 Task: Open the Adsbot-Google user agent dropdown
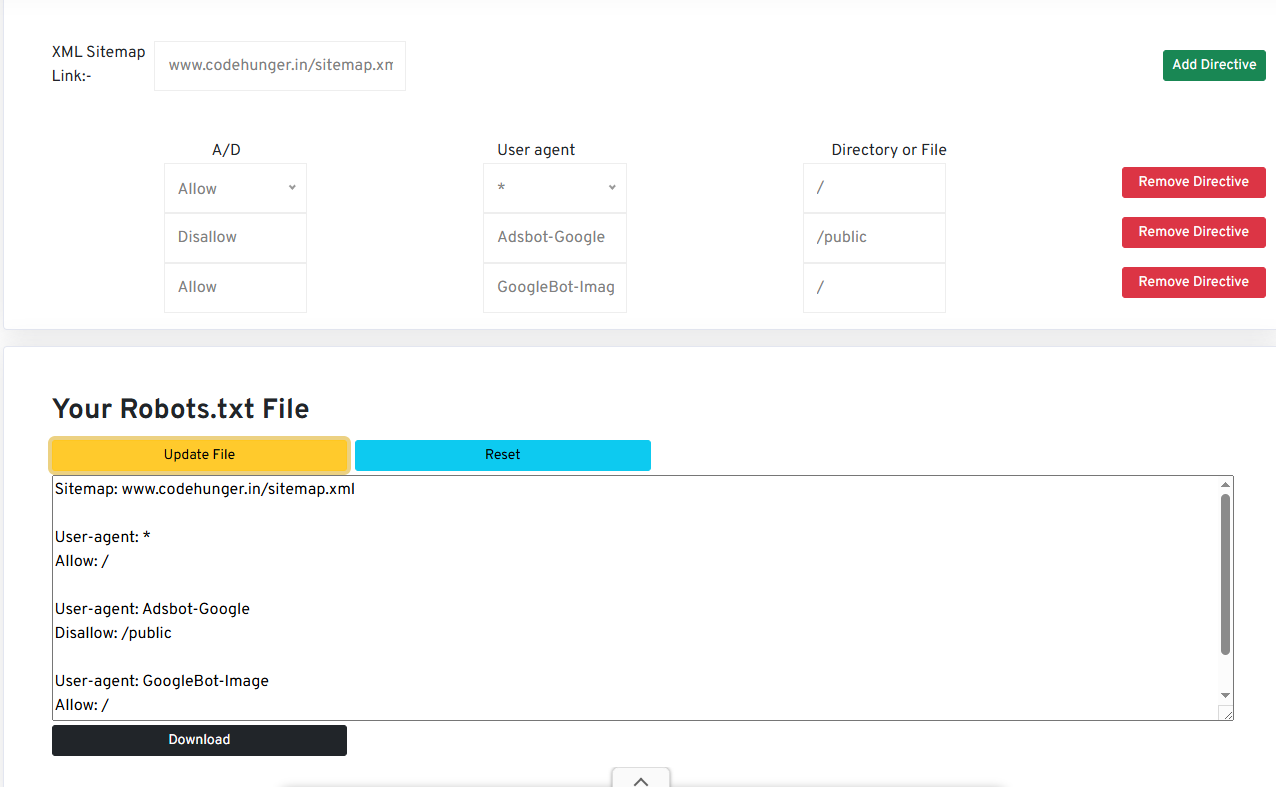[x=554, y=237]
